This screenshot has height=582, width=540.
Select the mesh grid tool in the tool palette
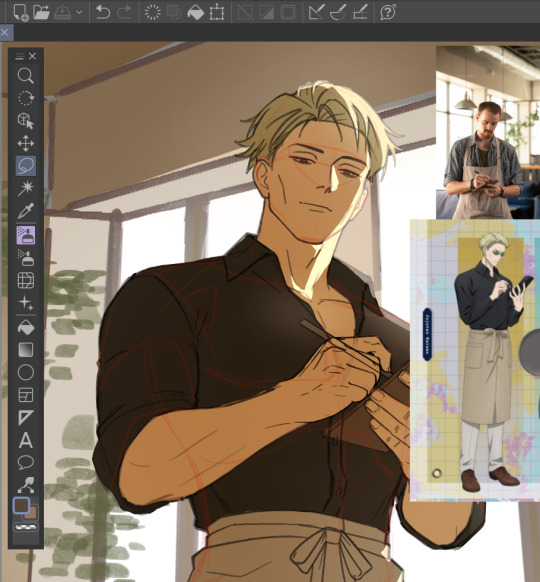(26, 280)
